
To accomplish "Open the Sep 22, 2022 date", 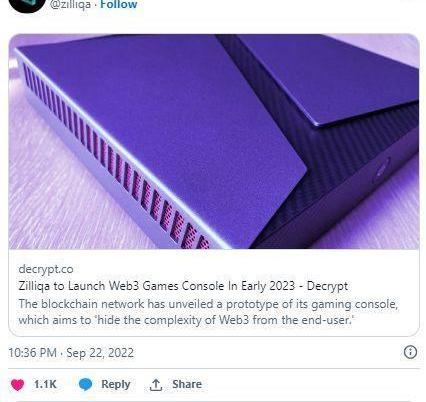I will (x=100, y=352).
